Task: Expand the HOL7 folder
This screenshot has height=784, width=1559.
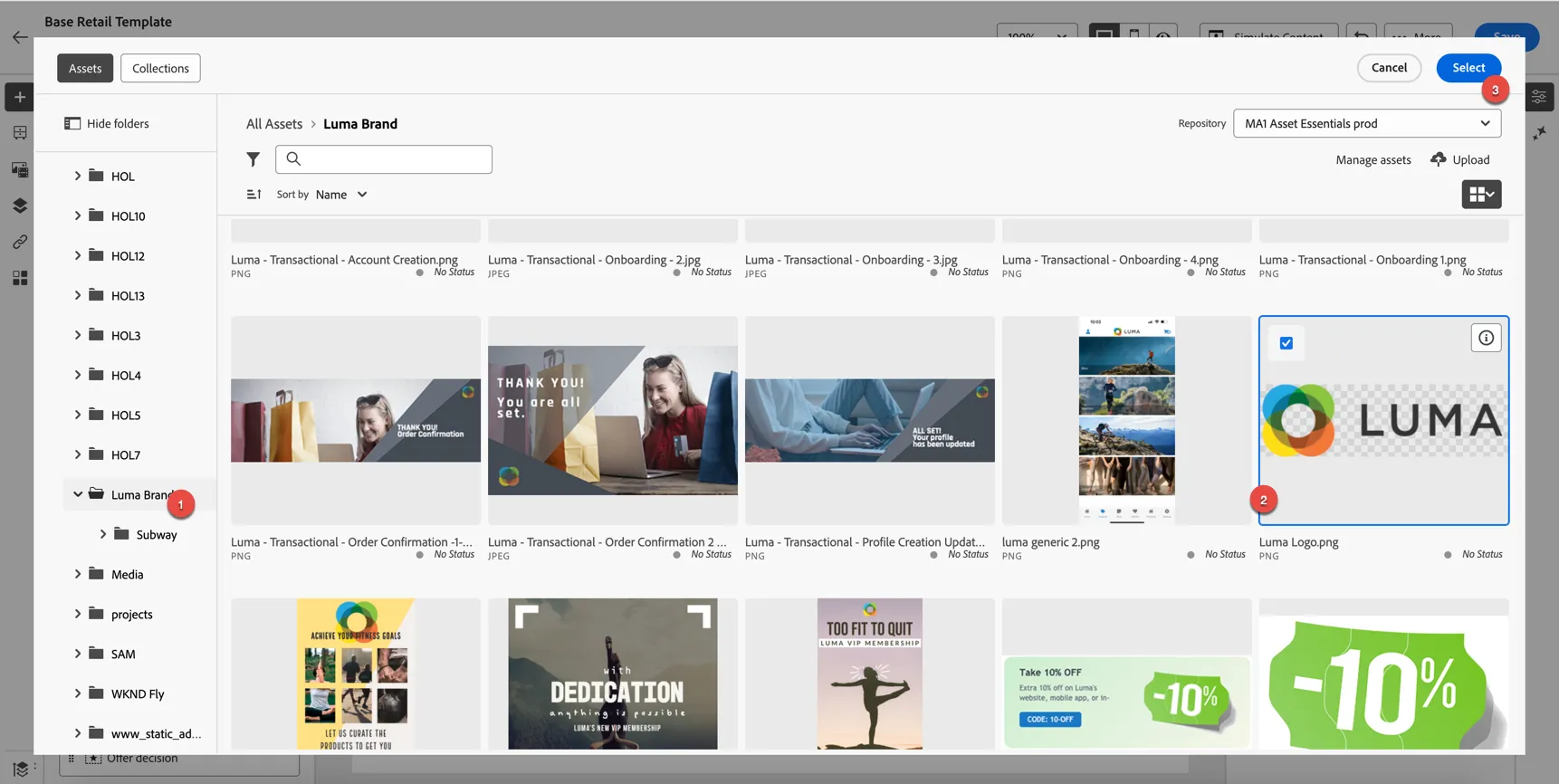Action: pyautogui.click(x=78, y=454)
